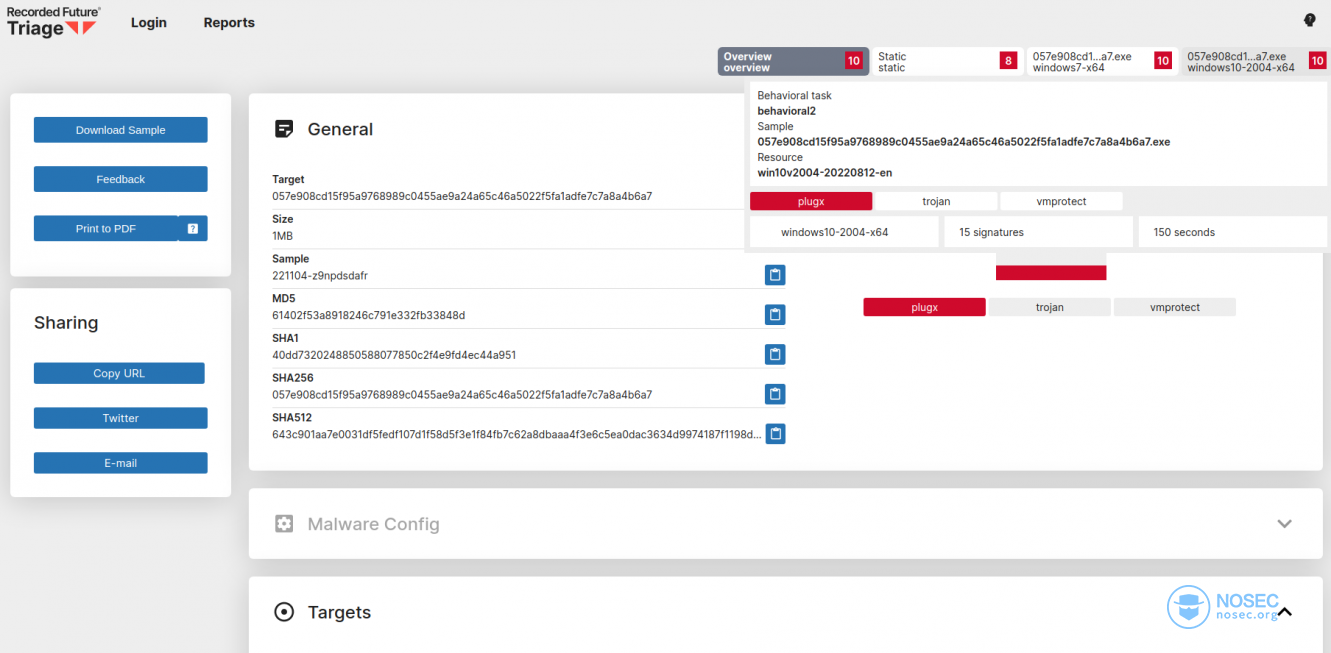Click the windows10-2004-x64 box in the popup

tap(845, 232)
